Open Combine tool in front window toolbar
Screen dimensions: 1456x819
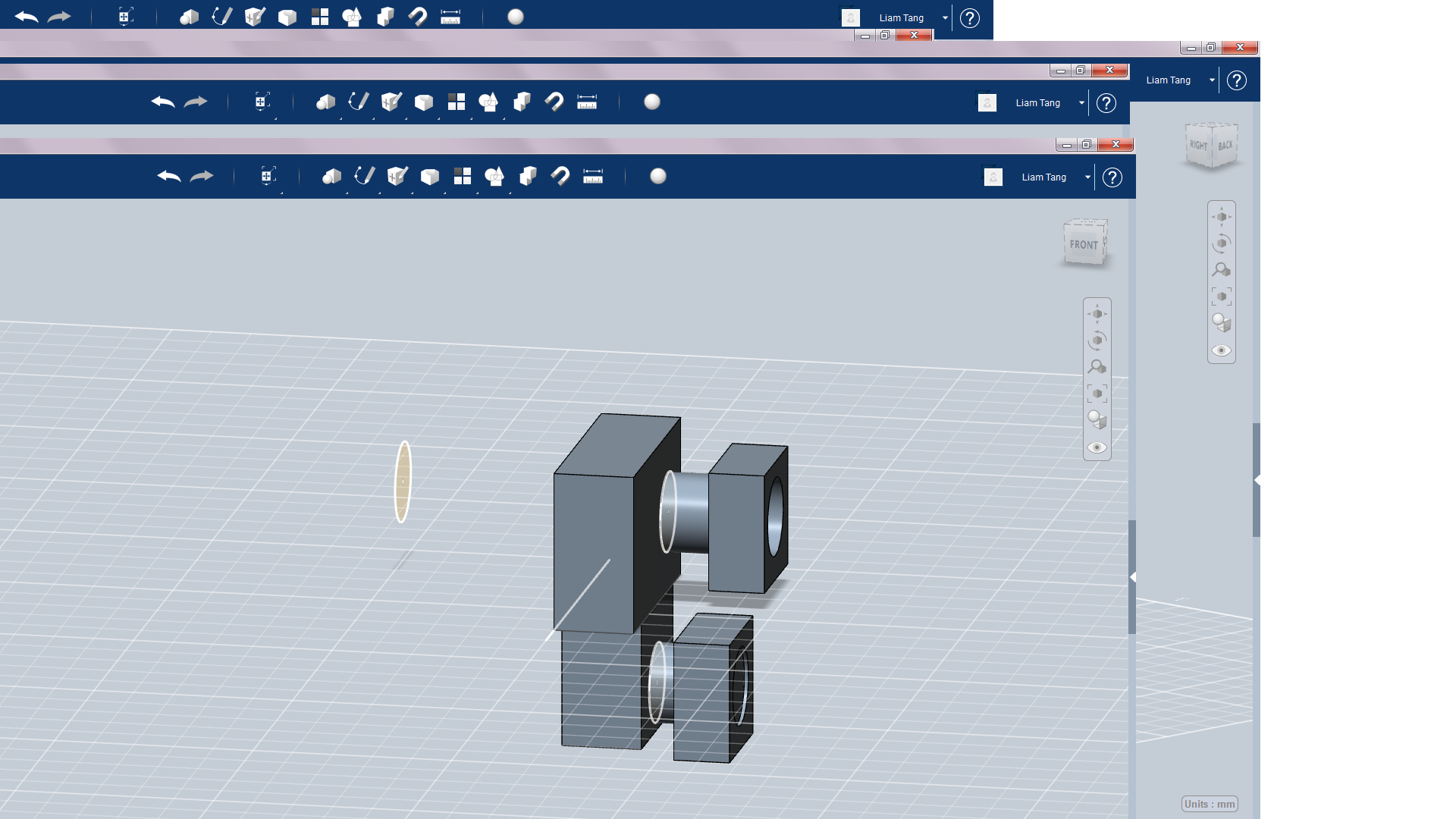pos(528,176)
